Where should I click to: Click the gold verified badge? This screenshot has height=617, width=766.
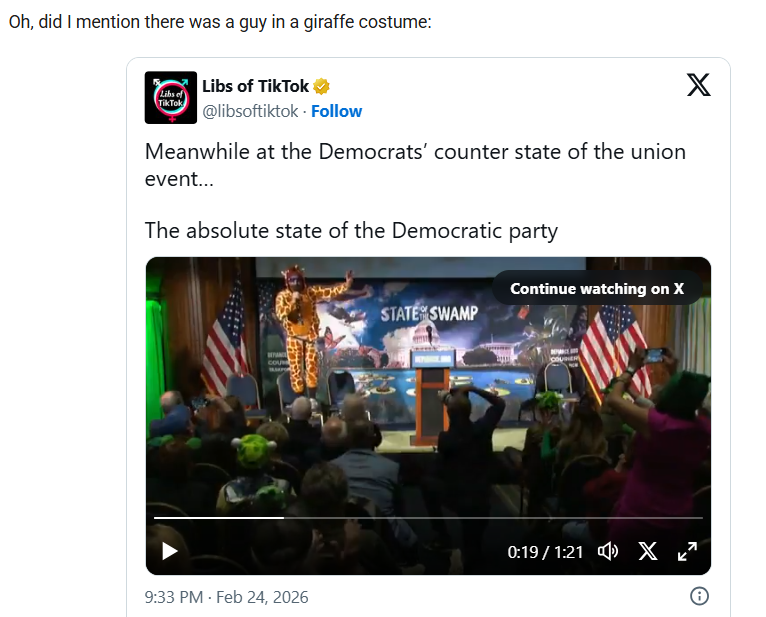coord(323,87)
